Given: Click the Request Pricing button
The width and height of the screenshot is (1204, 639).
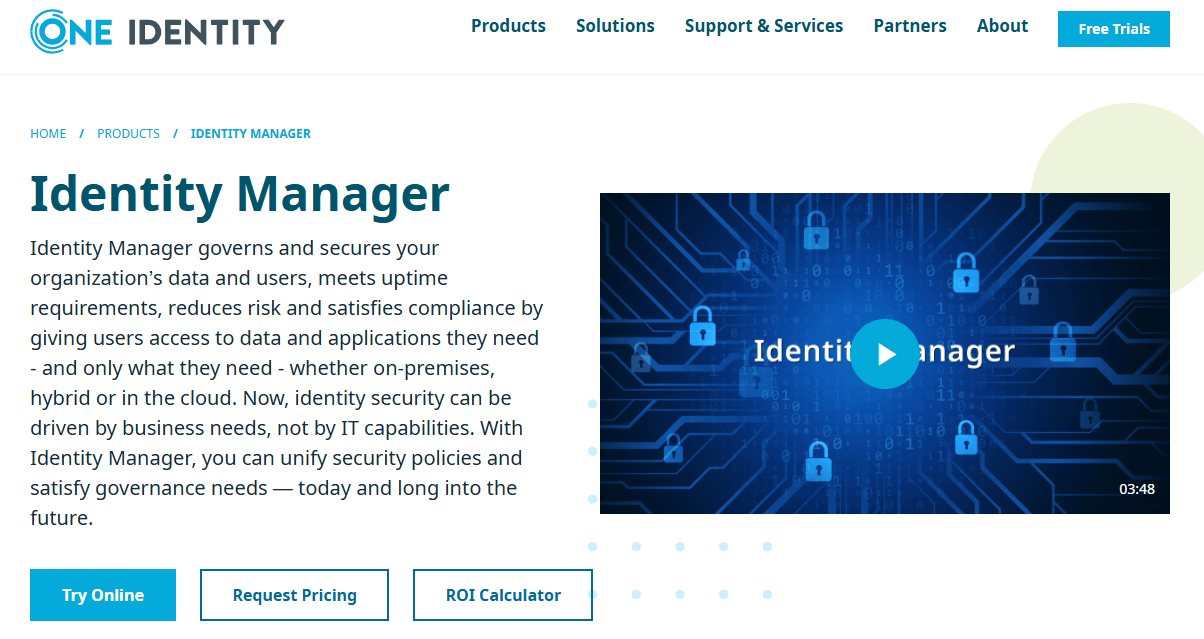Looking at the screenshot, I should coord(294,595).
